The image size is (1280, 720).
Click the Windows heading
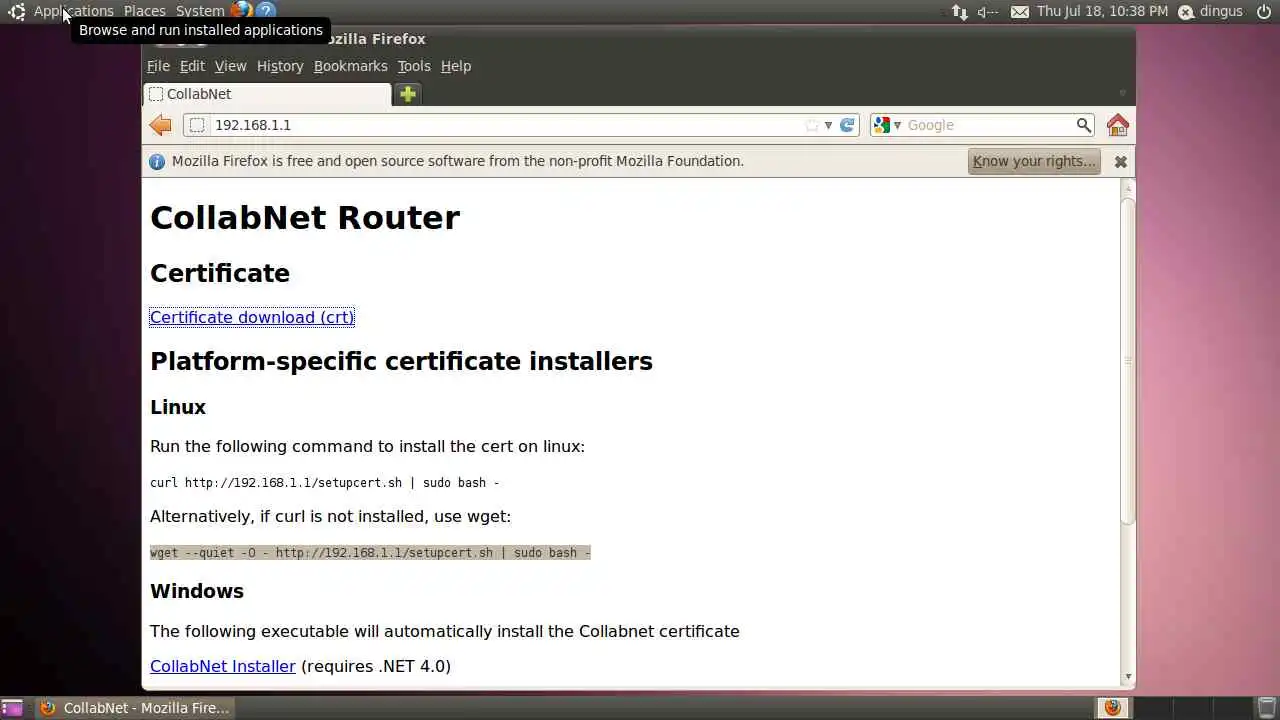[197, 591]
